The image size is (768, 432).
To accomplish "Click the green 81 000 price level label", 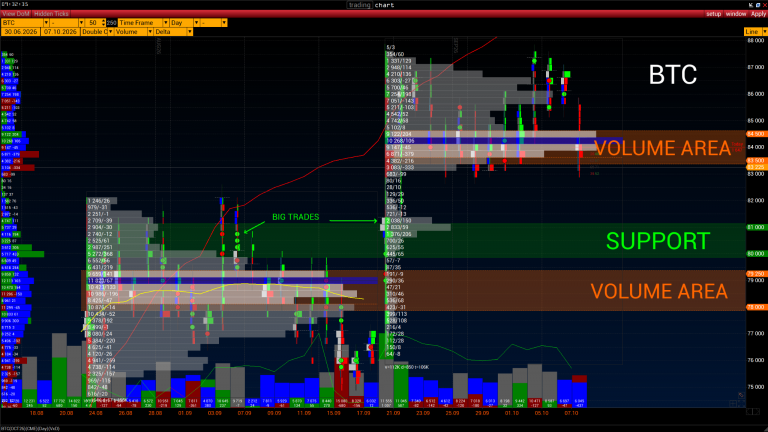I will tap(756, 227).
